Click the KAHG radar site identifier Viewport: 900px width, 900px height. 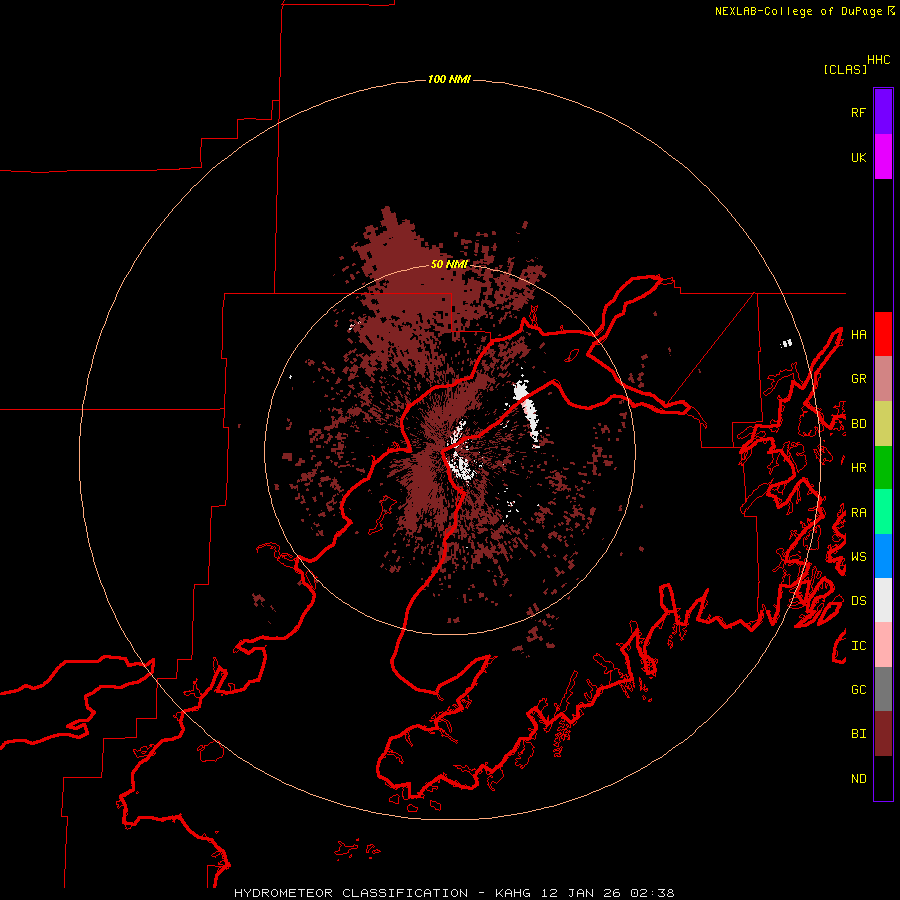[x=513, y=893]
